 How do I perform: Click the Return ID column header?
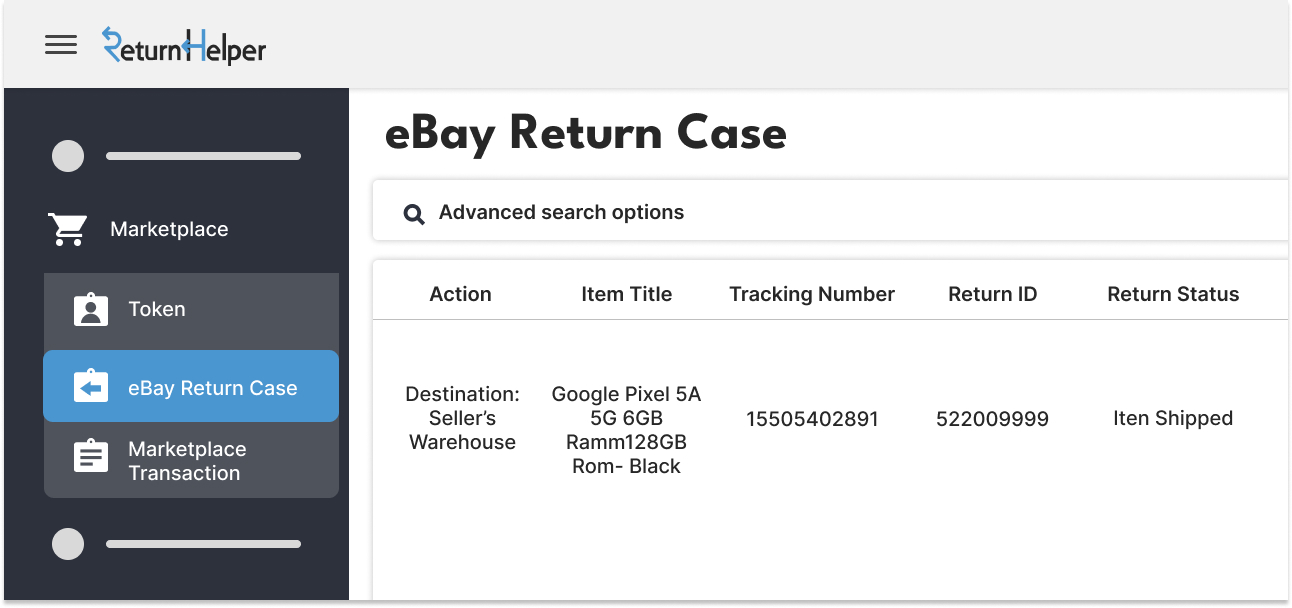point(992,294)
